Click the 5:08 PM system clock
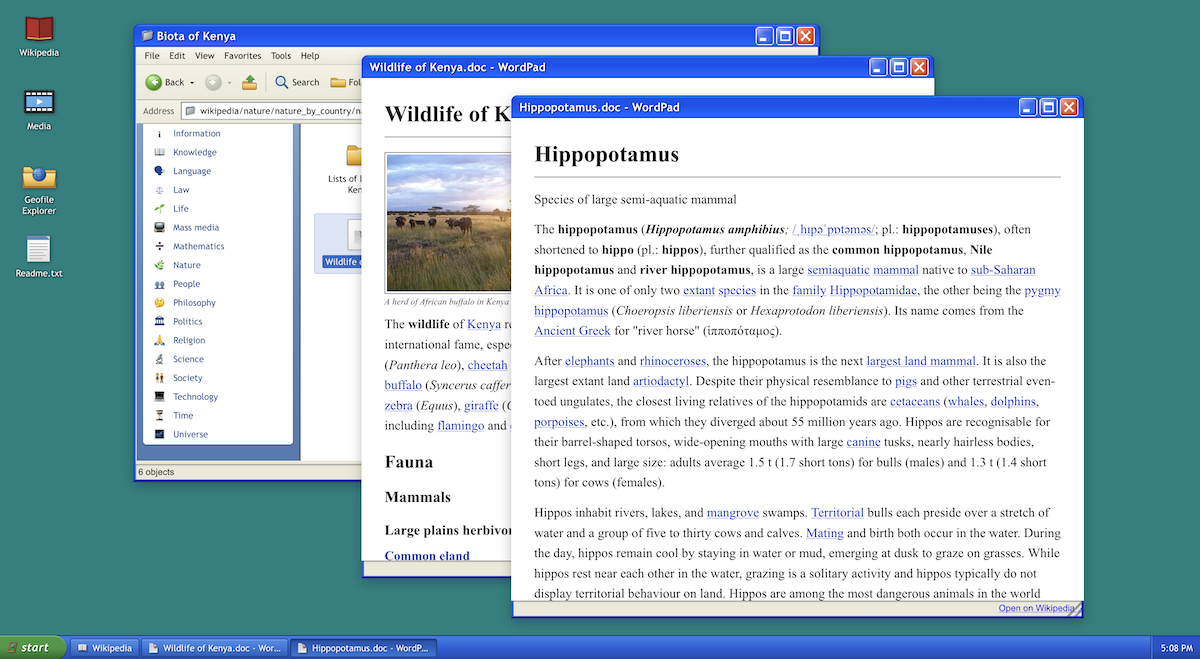This screenshot has height=659, width=1200. click(x=1176, y=648)
